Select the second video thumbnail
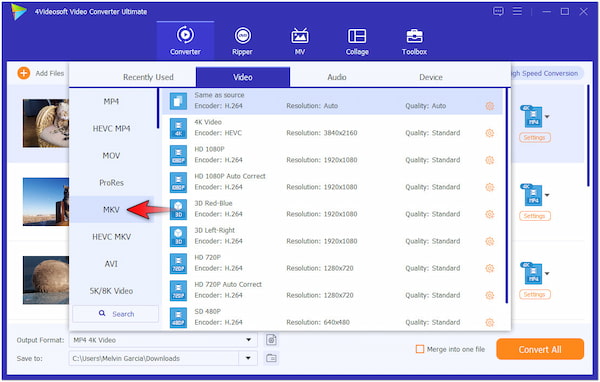Viewport: 600px width, 382px height. (46, 202)
